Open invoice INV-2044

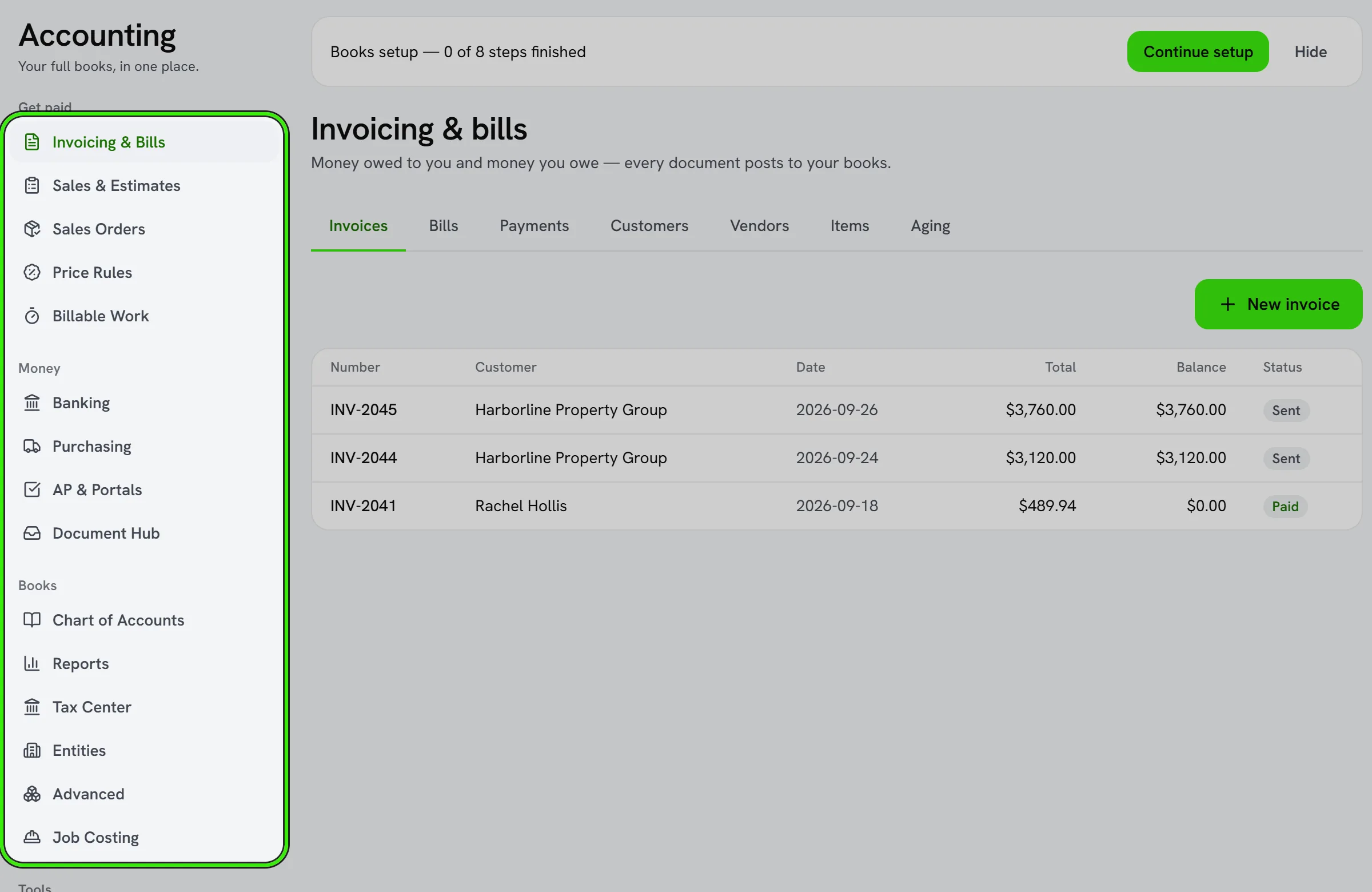[364, 458]
